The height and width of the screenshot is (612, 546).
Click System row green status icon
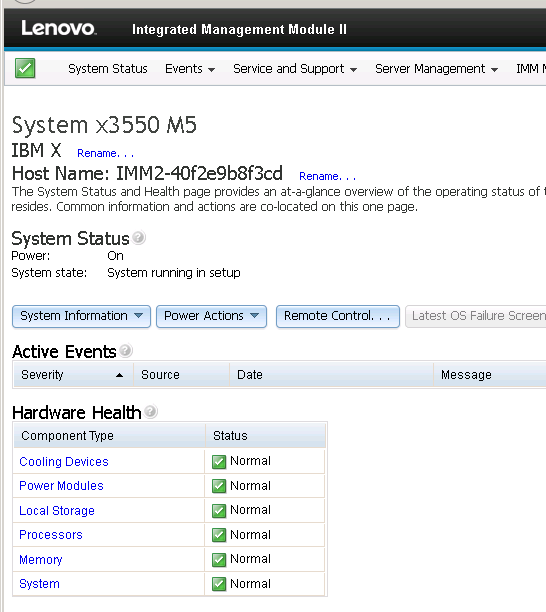[x=219, y=584]
